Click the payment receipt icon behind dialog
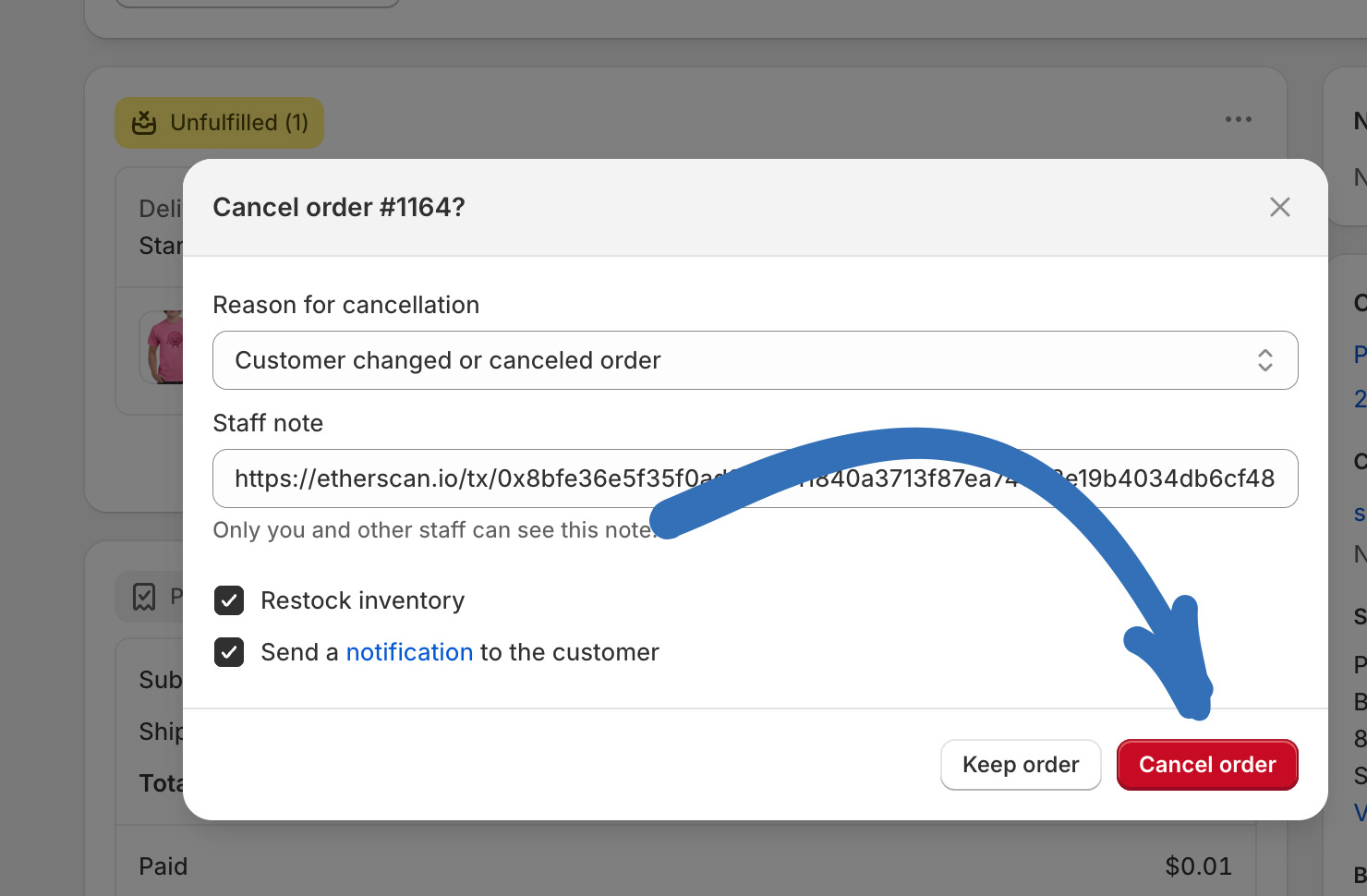 click(144, 597)
